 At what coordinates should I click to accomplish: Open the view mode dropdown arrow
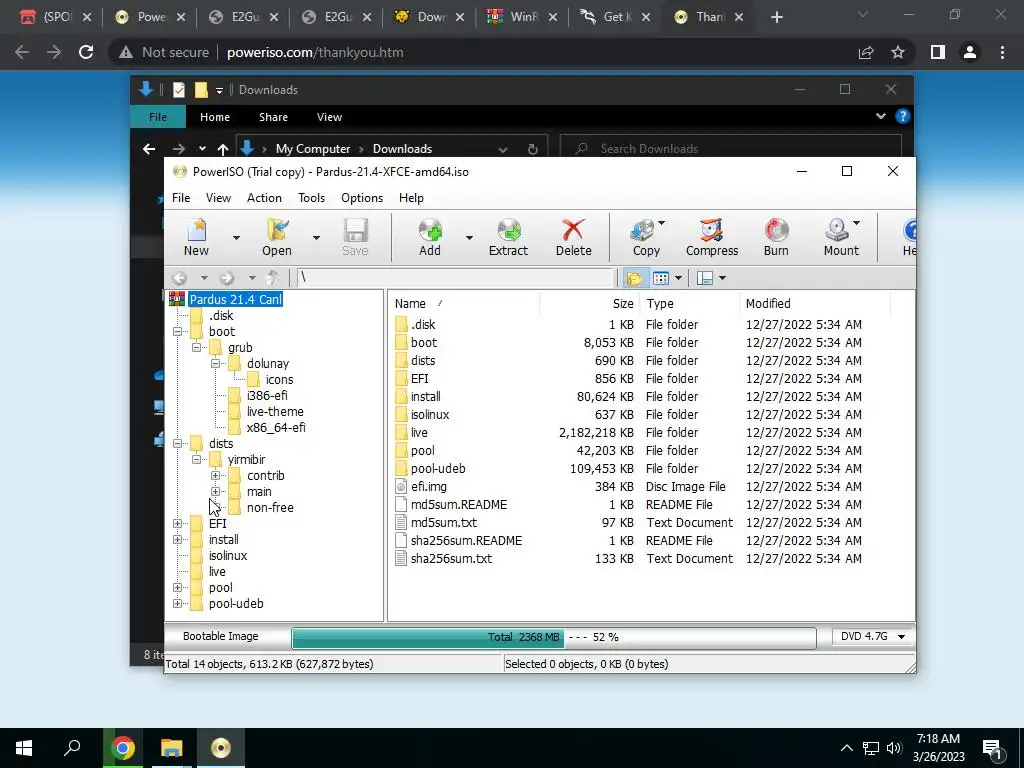pos(679,278)
